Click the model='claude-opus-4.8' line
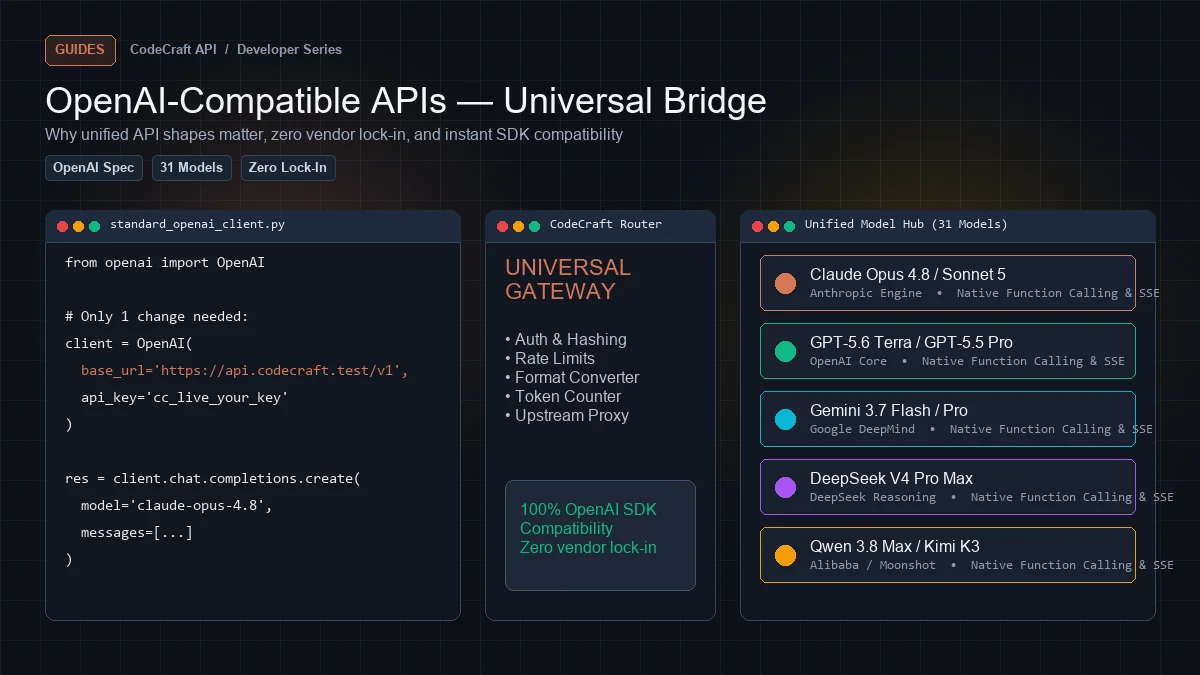 coord(177,506)
